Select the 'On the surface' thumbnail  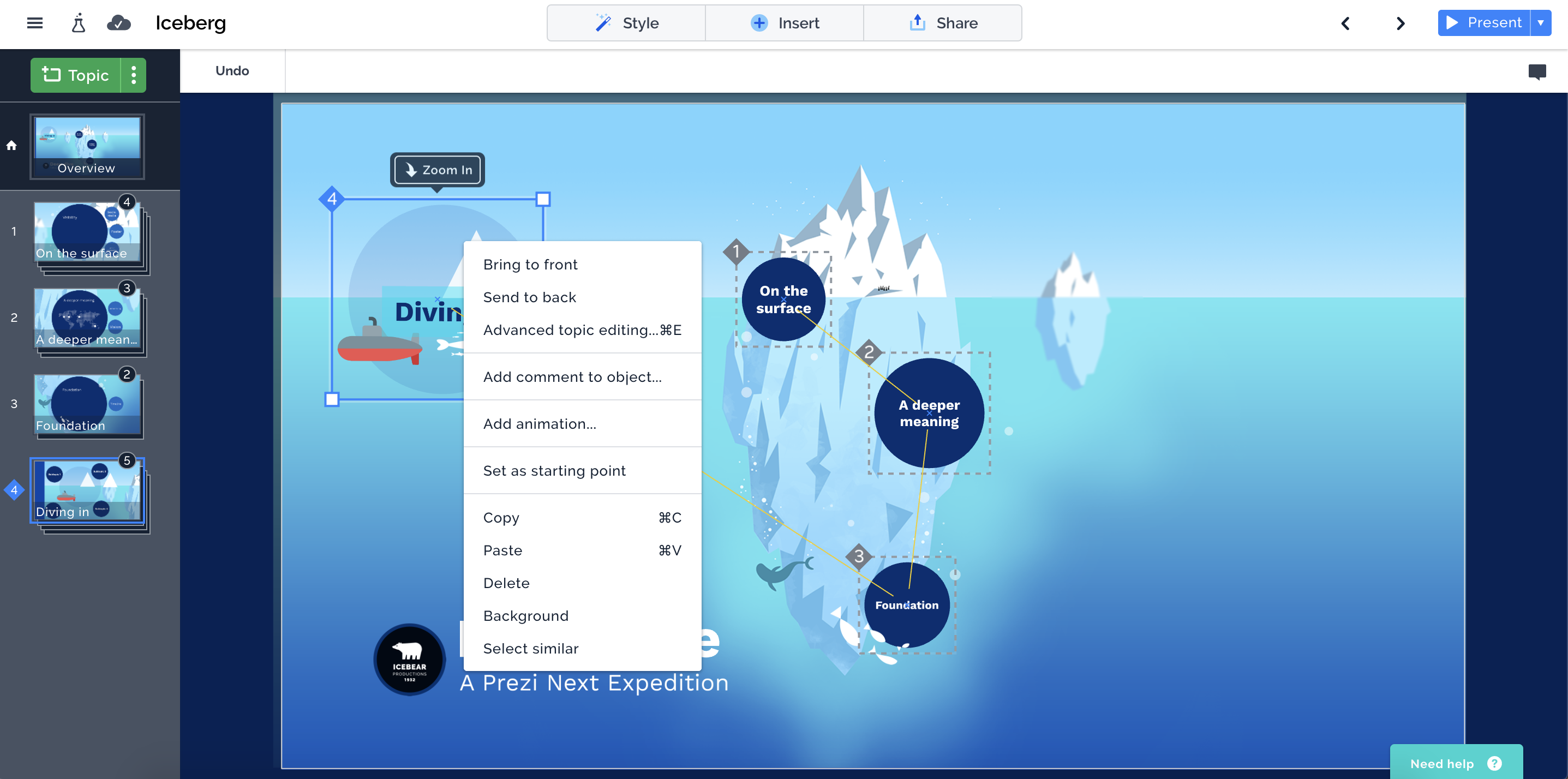[x=87, y=232]
